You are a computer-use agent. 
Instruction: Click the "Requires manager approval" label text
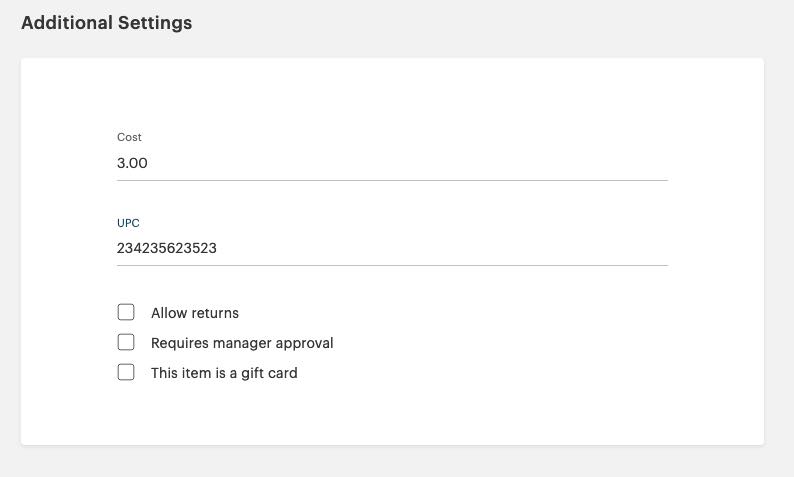point(242,343)
